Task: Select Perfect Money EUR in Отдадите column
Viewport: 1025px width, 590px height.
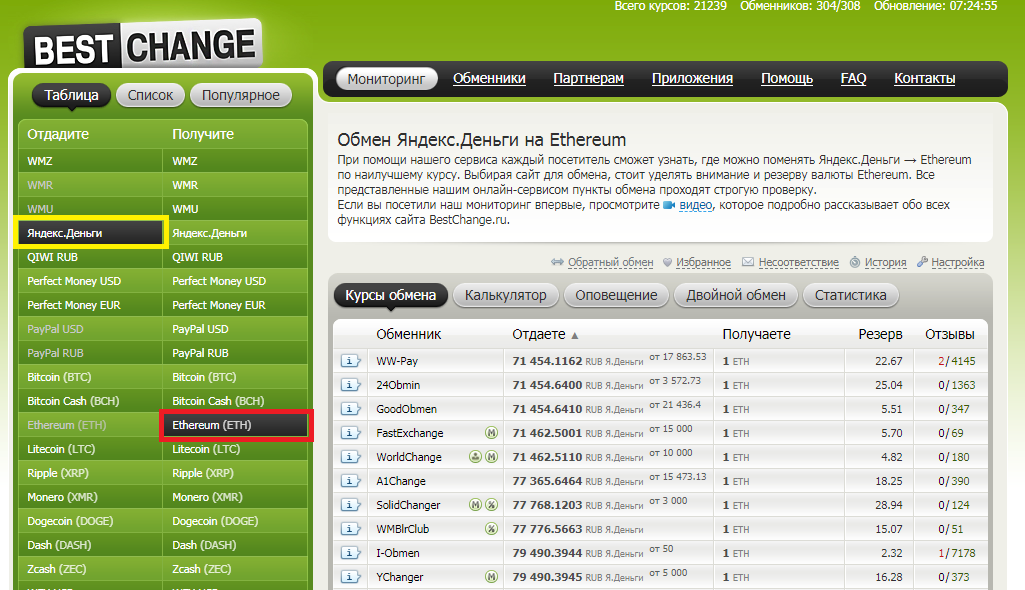Action: [90, 305]
